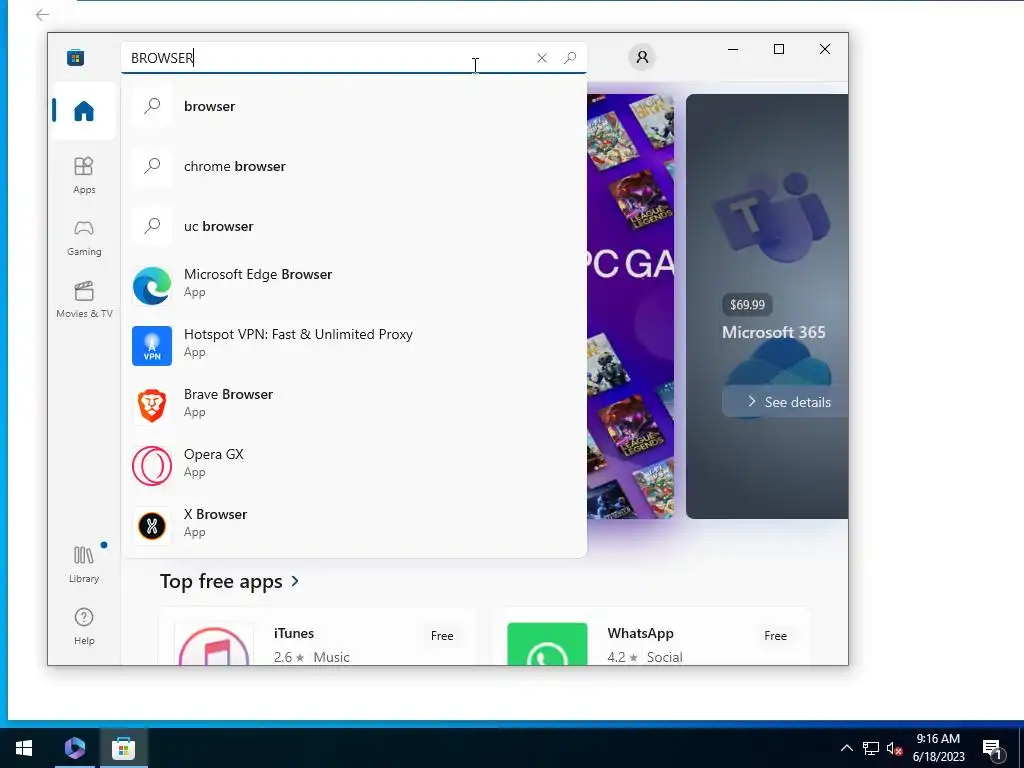The image size is (1024, 768).
Task: Open the user account profile icon
Action: pos(642,57)
